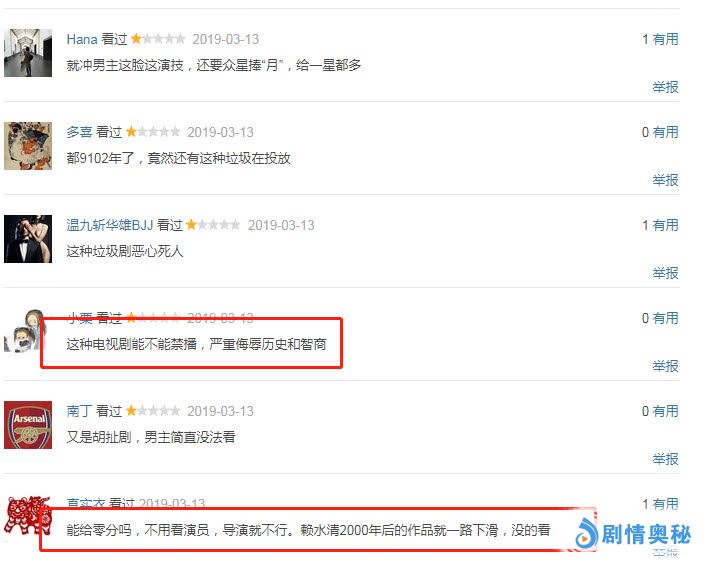This screenshot has width=719, height=564.
Task: Open the Arsenal logo avatar
Action: tap(28, 425)
